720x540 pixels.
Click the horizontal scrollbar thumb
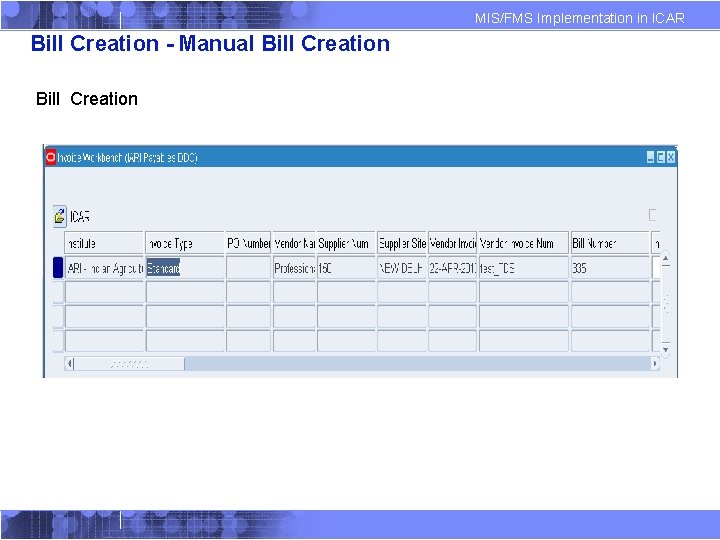[x=129, y=364]
